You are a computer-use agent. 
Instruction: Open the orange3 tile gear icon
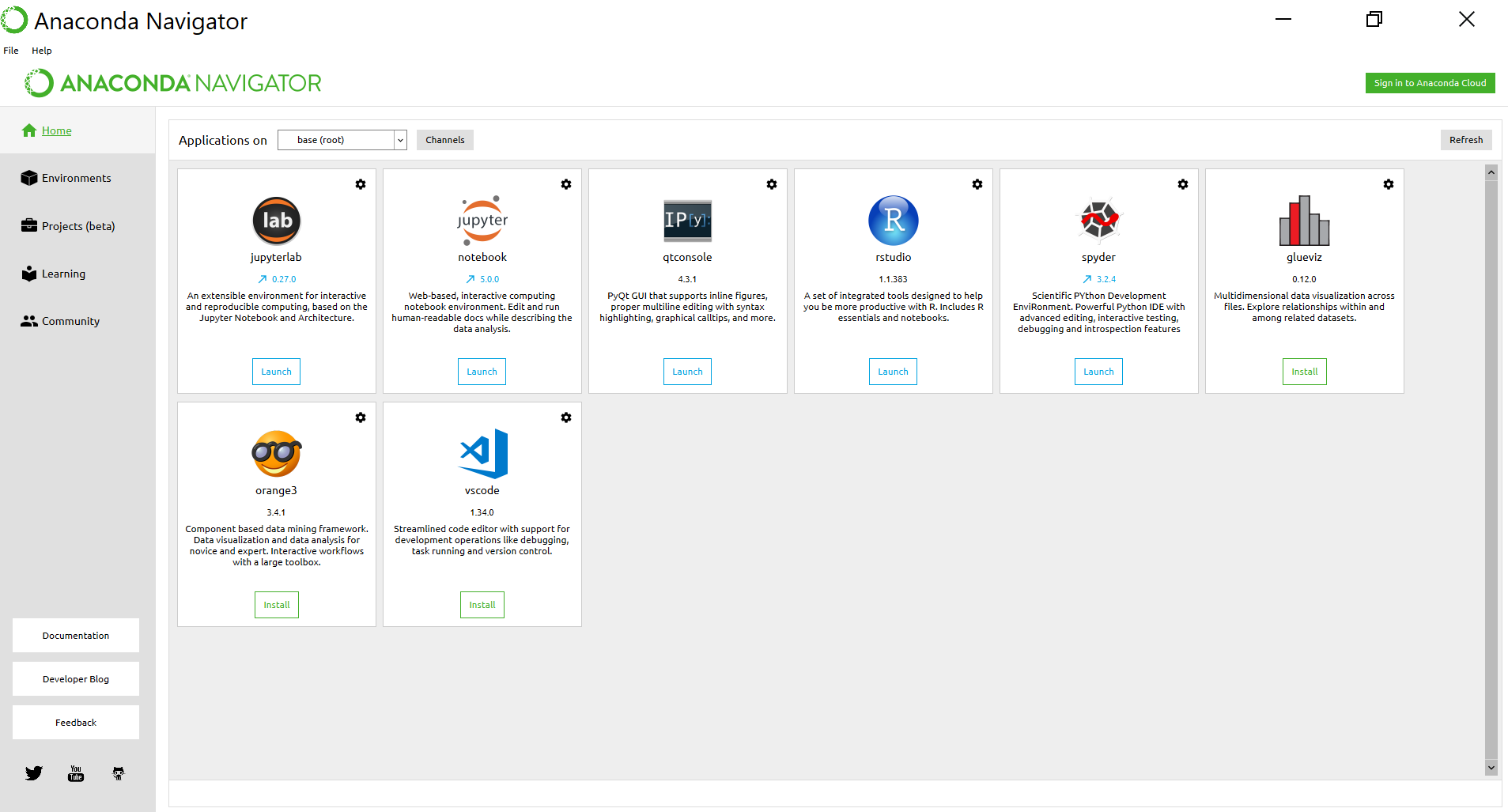tap(361, 417)
